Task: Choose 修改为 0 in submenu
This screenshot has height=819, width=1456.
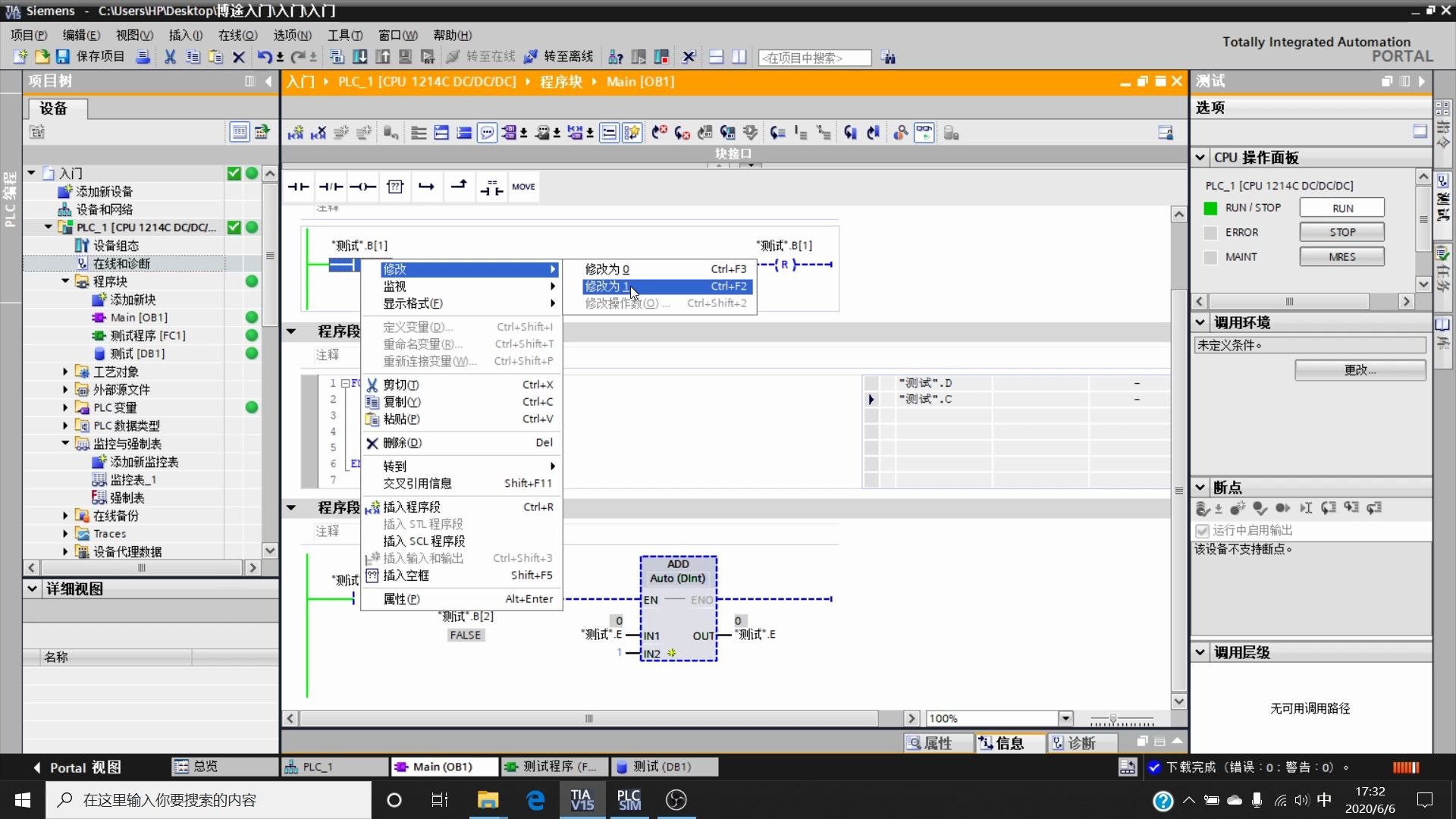Action: point(667,269)
